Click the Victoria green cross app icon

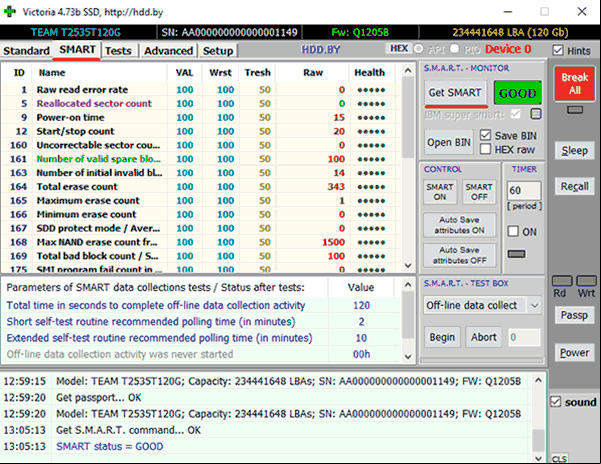[10, 11]
